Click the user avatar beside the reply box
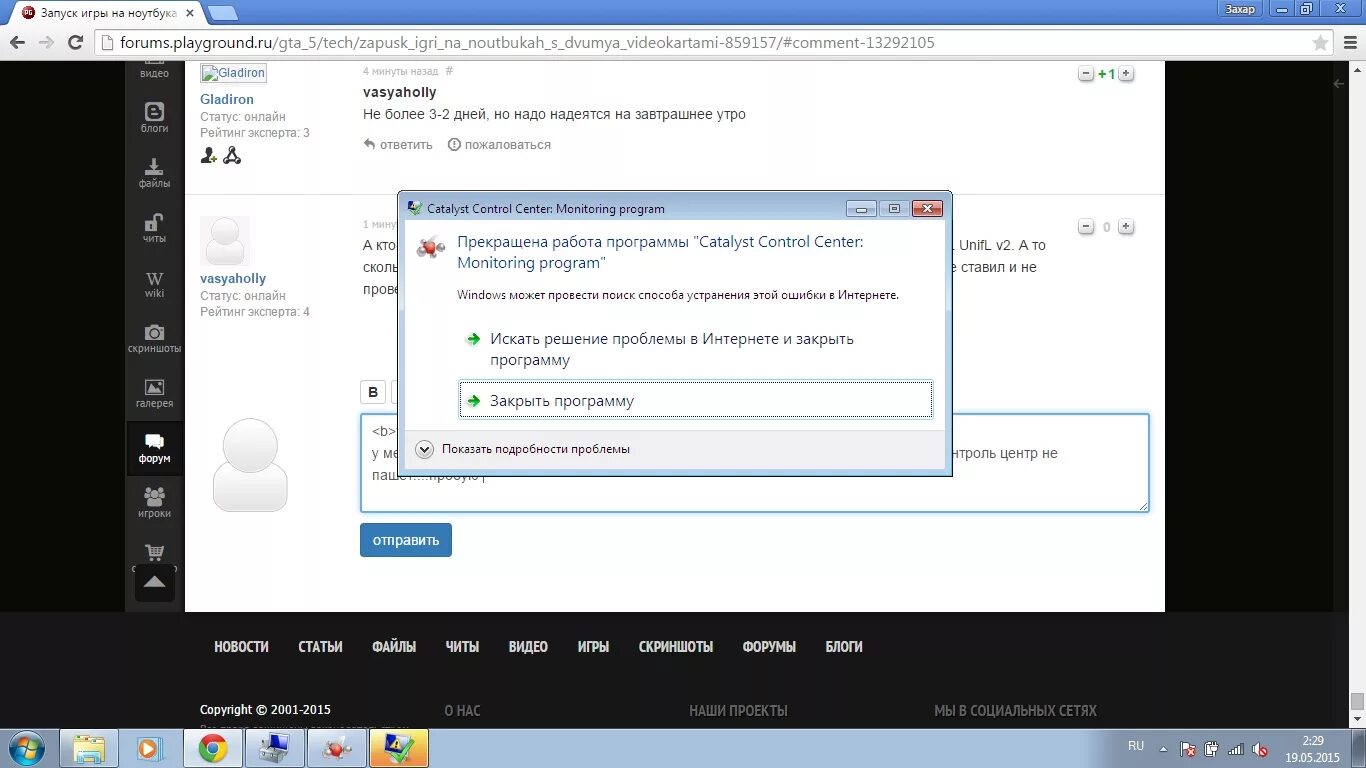 [250, 465]
